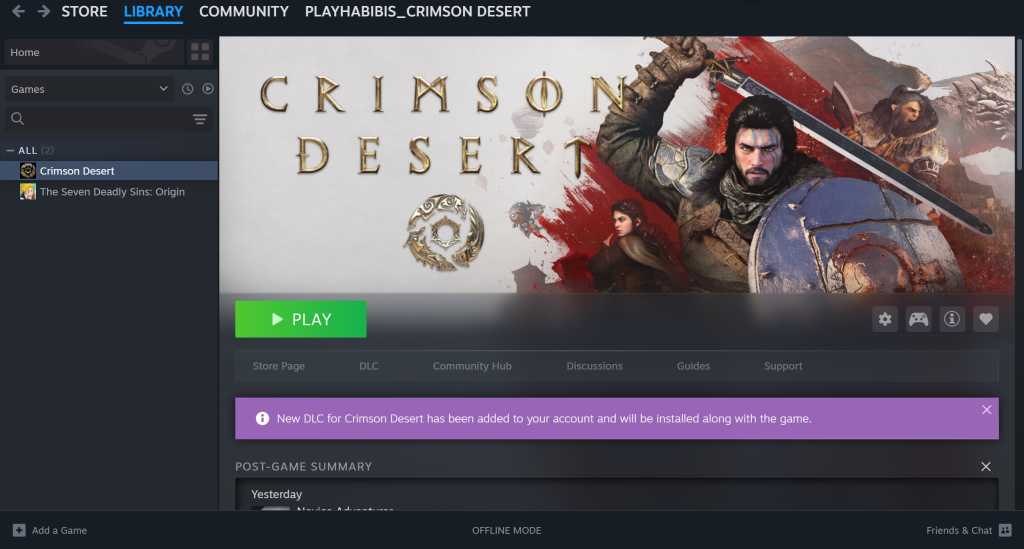Show game info icon
This screenshot has height=549, width=1024.
coord(952,319)
